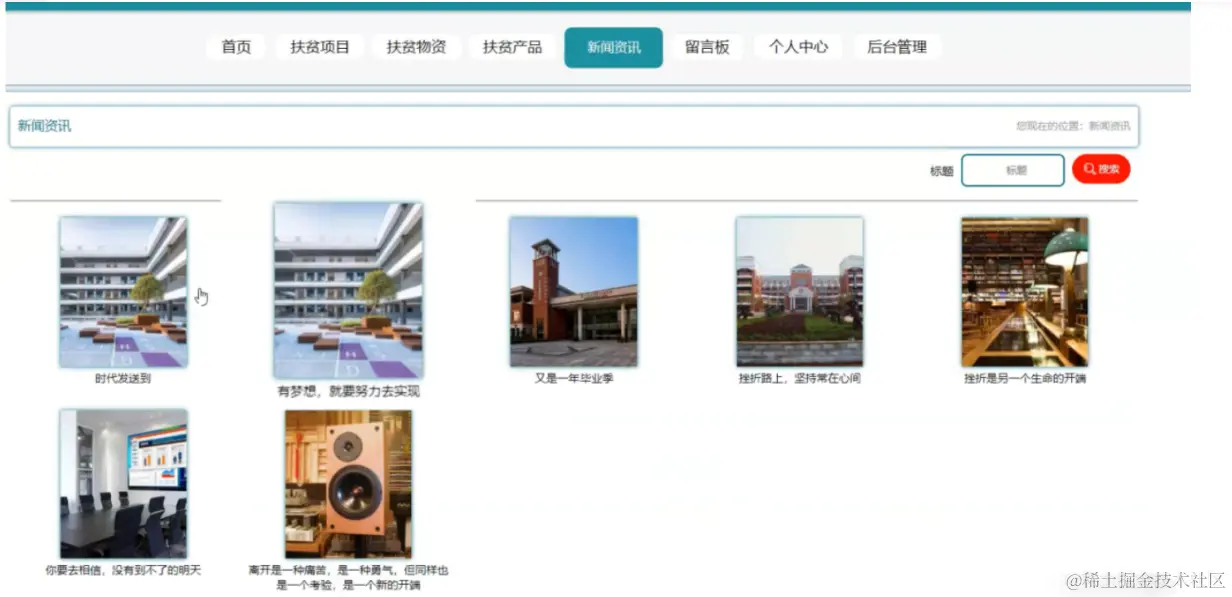Viewport: 1232px width, 597px height.
Task: Open the 又是一年毕业季 clock tower image
Action: [573, 292]
